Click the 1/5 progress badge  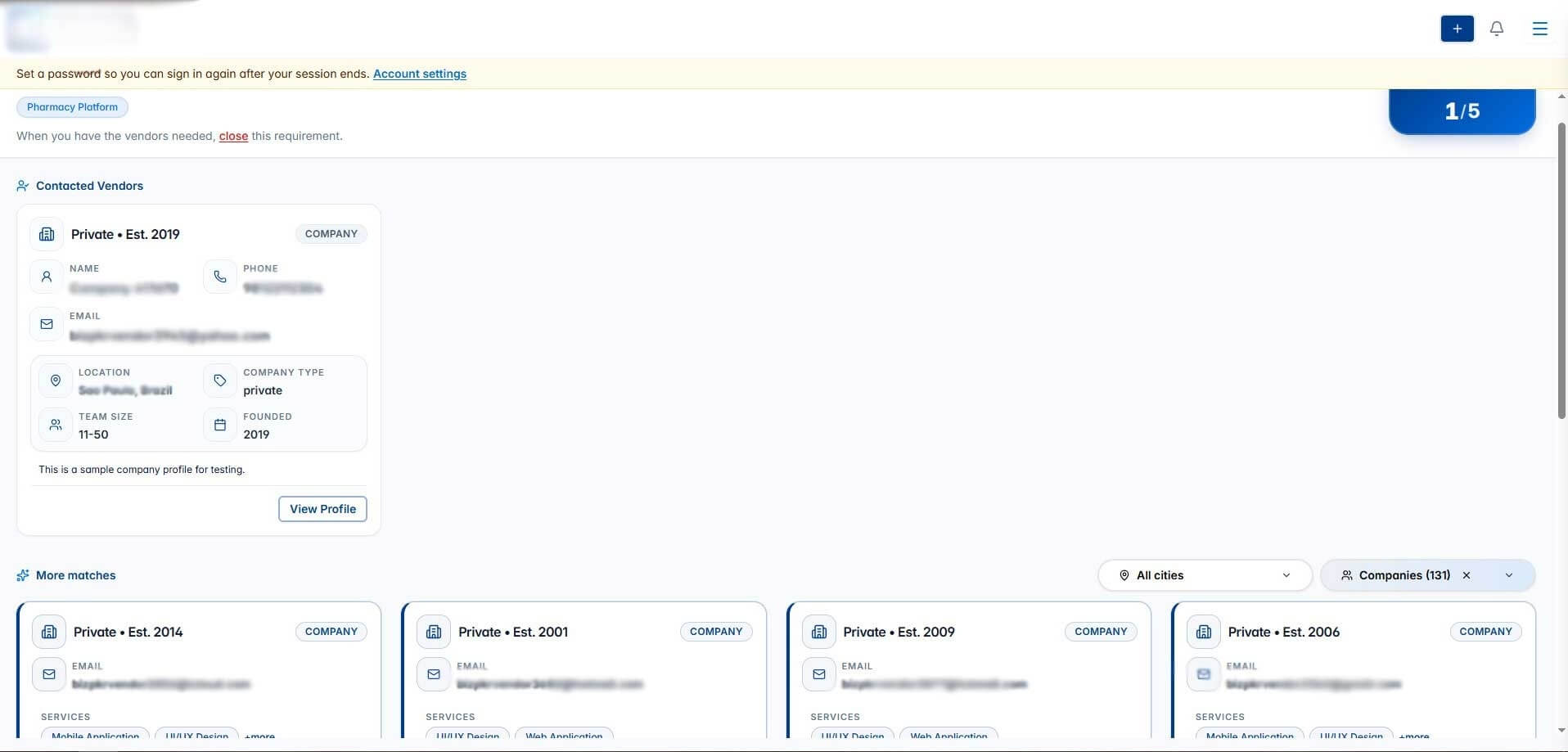click(1462, 111)
